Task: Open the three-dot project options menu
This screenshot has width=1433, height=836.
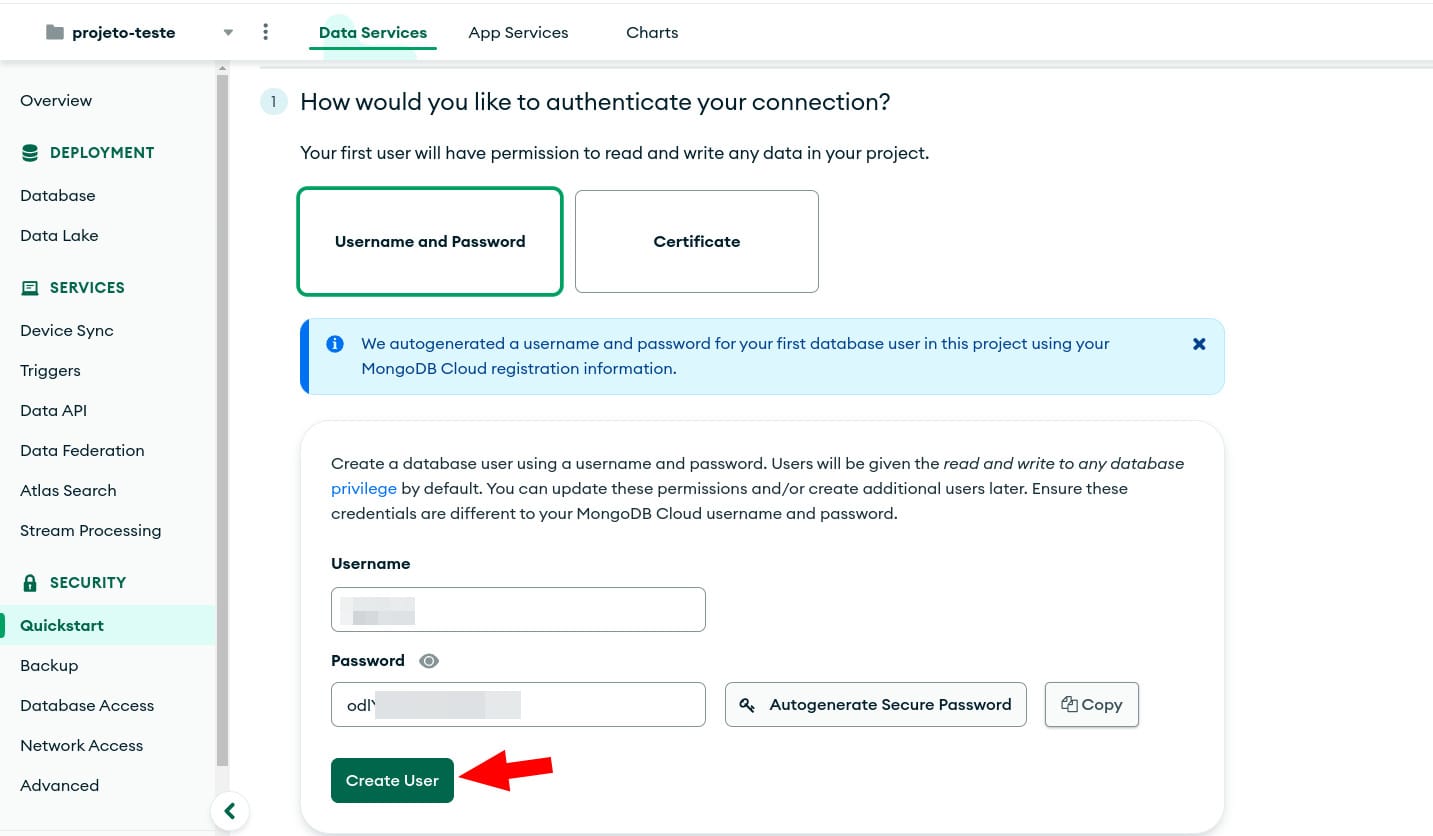Action: [x=265, y=32]
